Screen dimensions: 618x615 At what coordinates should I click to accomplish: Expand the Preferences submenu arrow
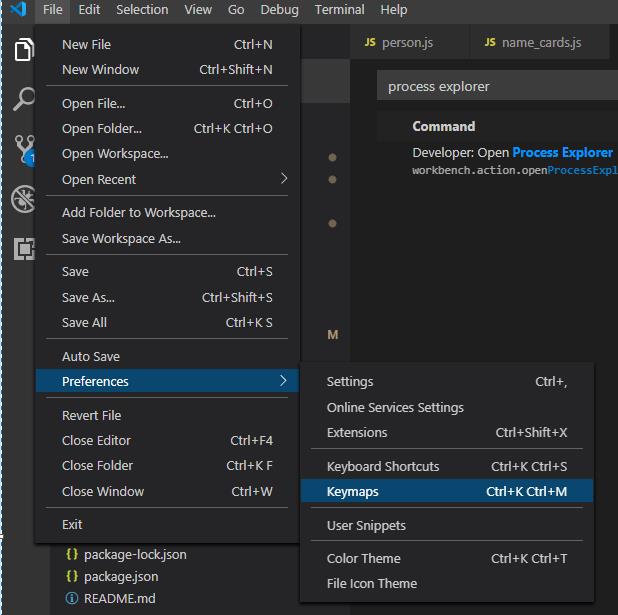283,381
